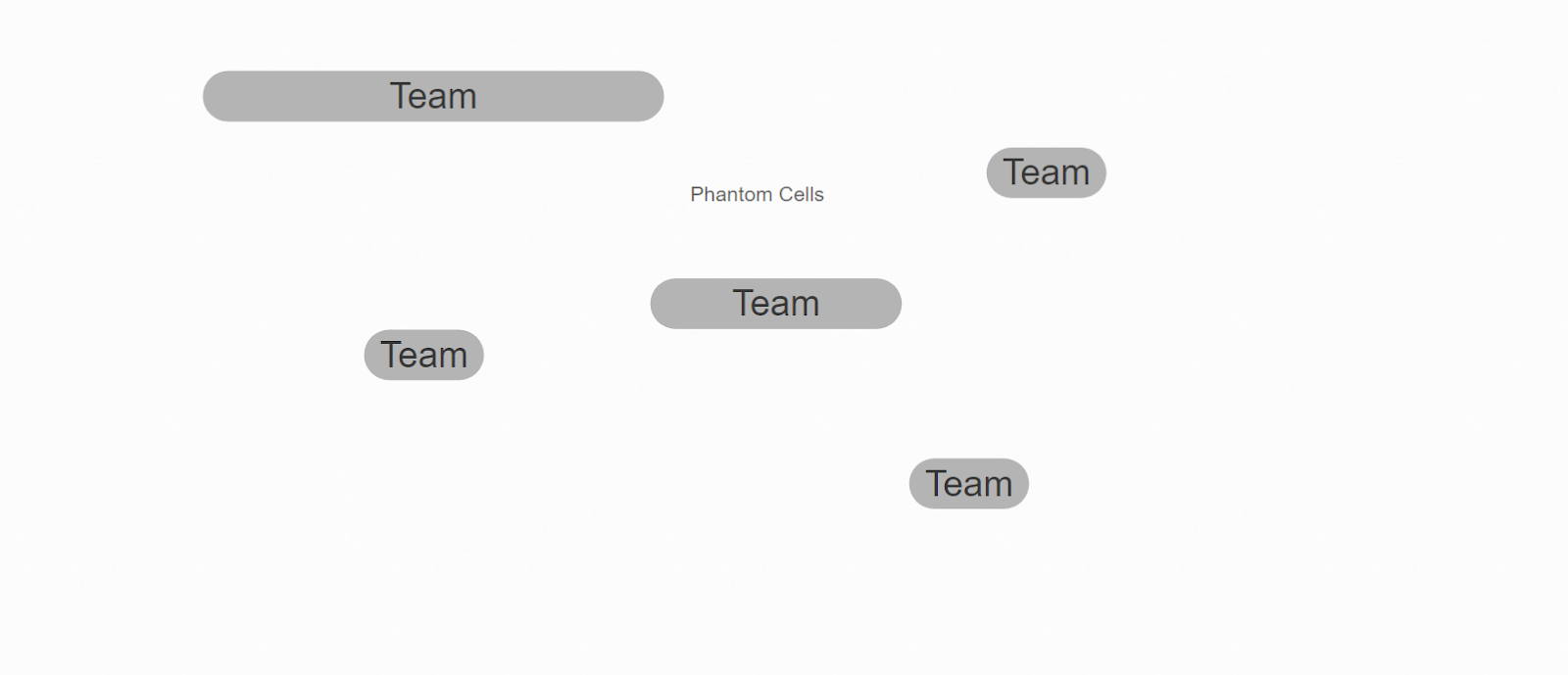The height and width of the screenshot is (675, 1568).
Task: Click the widest Team pill button
Action: (x=433, y=96)
